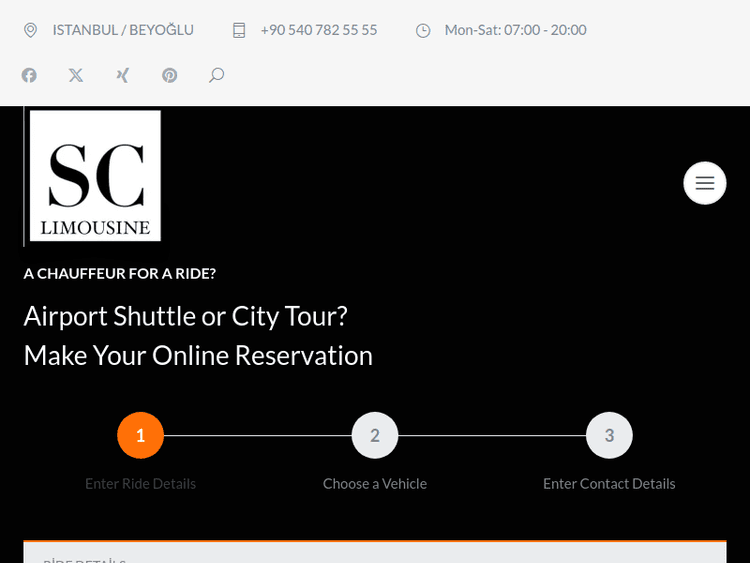The height and width of the screenshot is (563, 750).
Task: Select step 1 orange circle
Action: coord(140,435)
